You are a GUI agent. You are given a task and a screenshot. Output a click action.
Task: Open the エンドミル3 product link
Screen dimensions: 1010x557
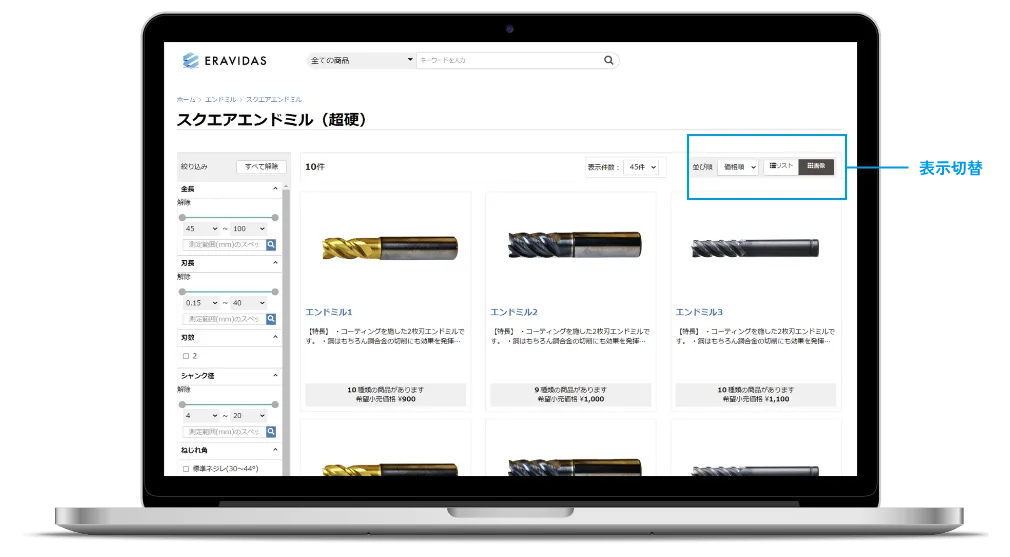699,312
